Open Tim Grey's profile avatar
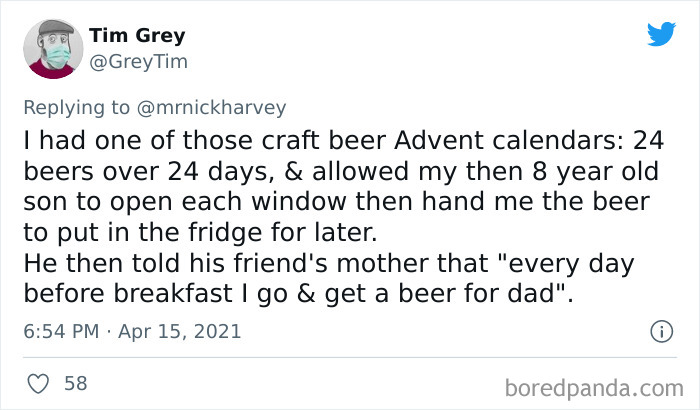Image resolution: width=700 pixels, height=410 pixels. tap(53, 49)
